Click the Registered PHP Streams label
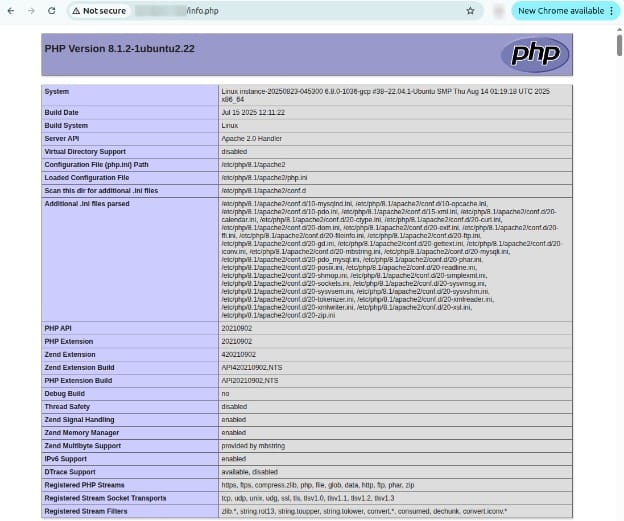This screenshot has width=624, height=521. [84, 485]
